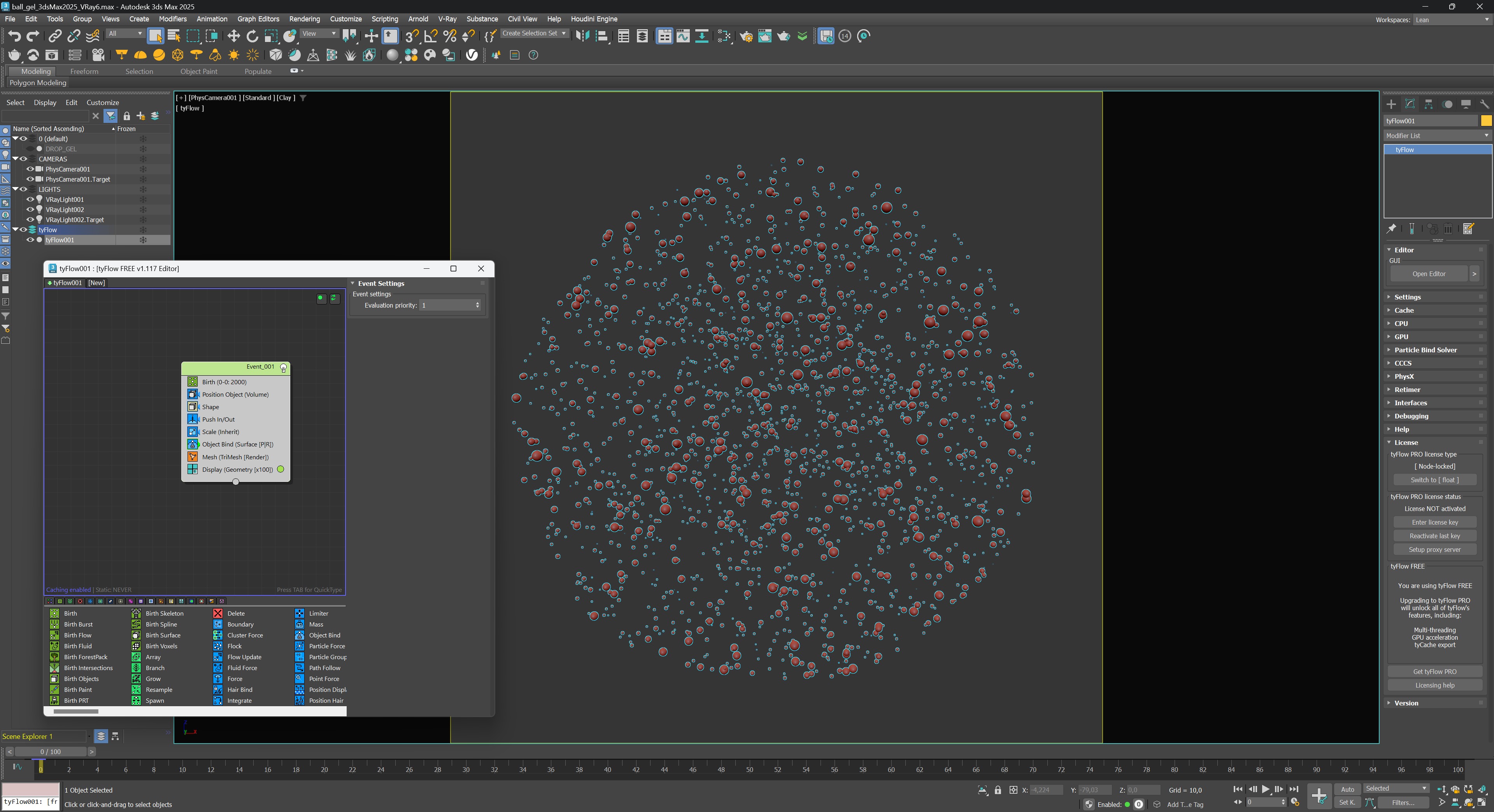Click the Open Editor button
This screenshot has height=812, width=1494.
pos(1429,274)
